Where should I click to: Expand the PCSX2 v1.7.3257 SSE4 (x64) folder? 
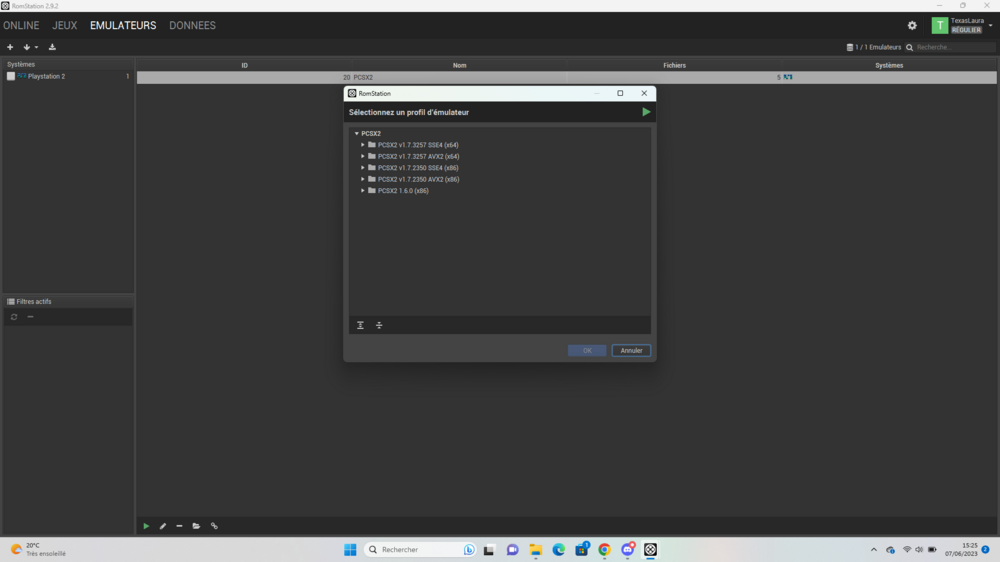[x=363, y=145]
